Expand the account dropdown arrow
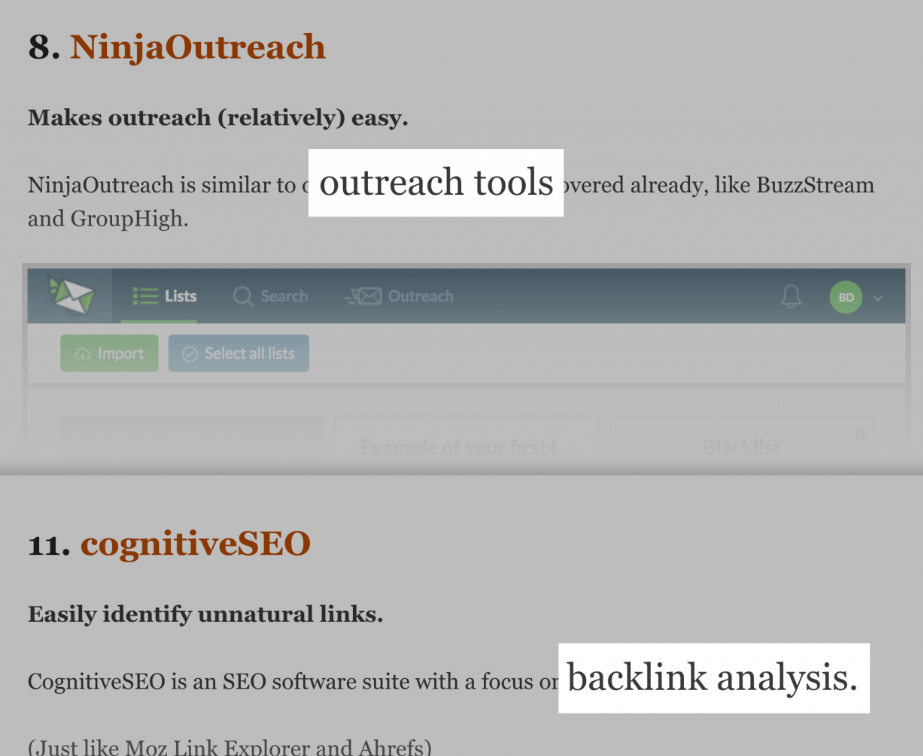Viewport: 923px width, 756px height. click(878, 298)
